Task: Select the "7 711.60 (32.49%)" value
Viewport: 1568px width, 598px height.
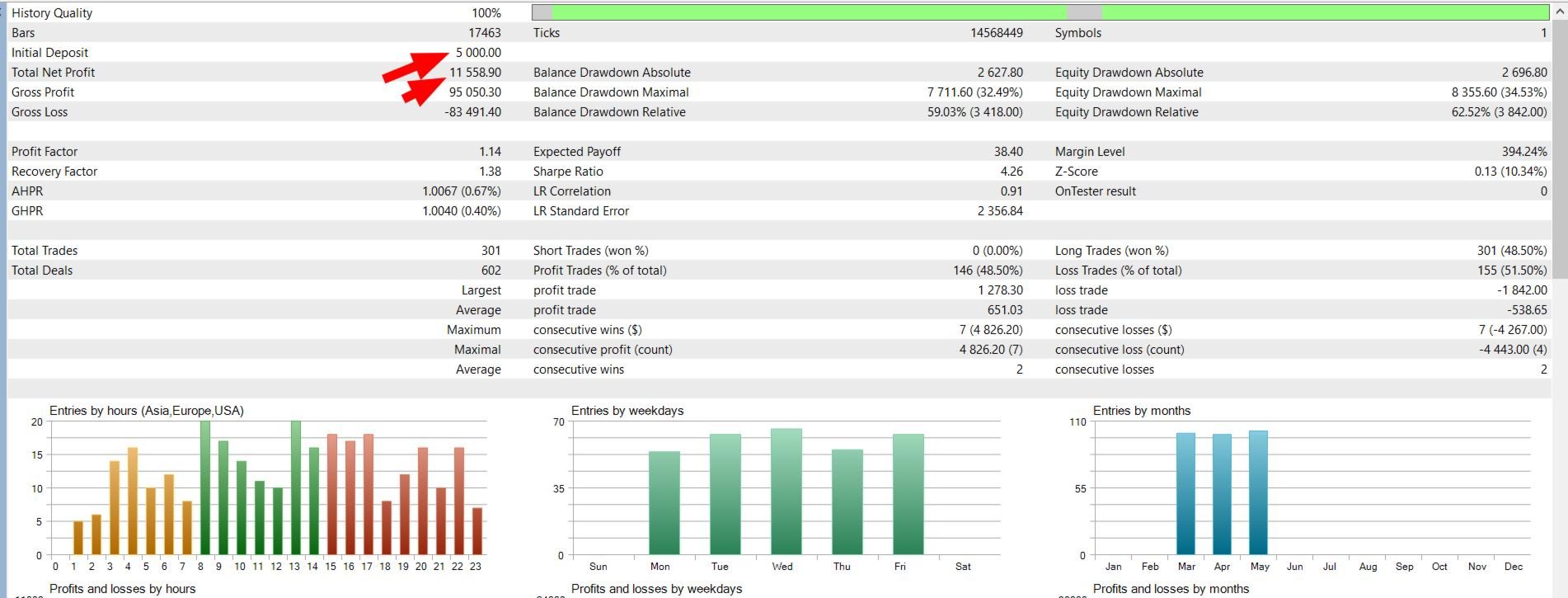Action: [975, 92]
